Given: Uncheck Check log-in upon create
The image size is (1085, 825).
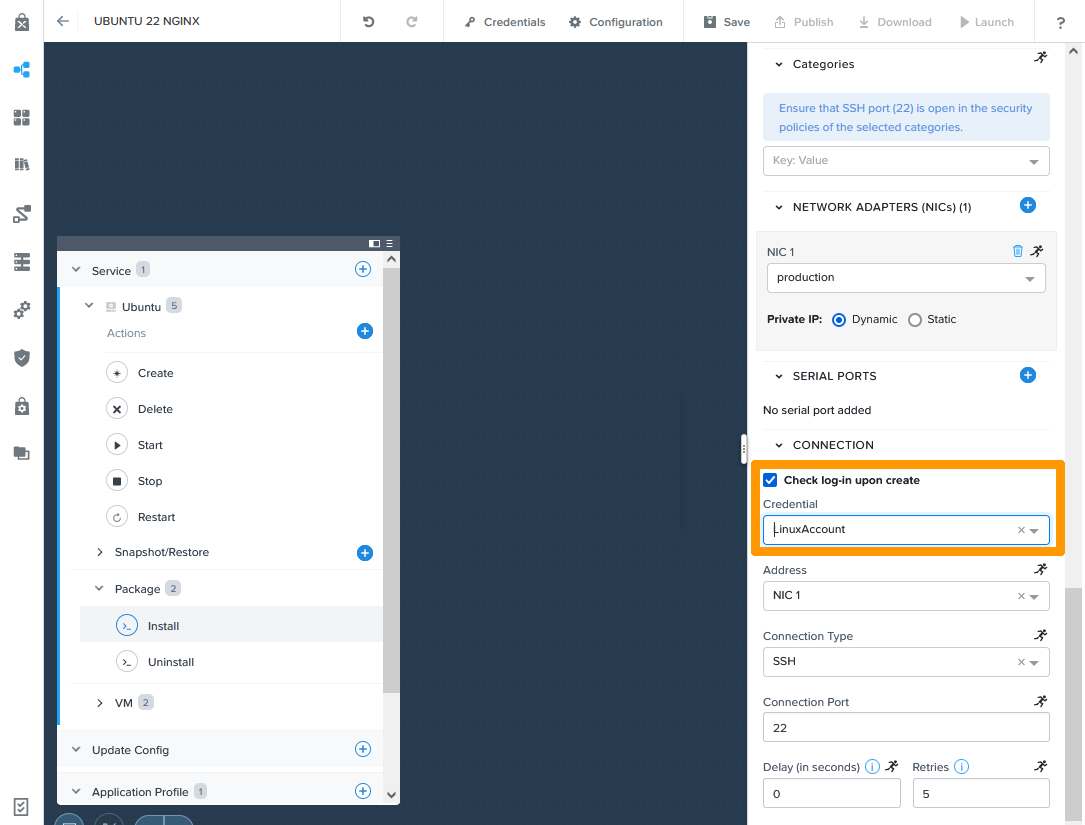Looking at the screenshot, I should click(770, 480).
